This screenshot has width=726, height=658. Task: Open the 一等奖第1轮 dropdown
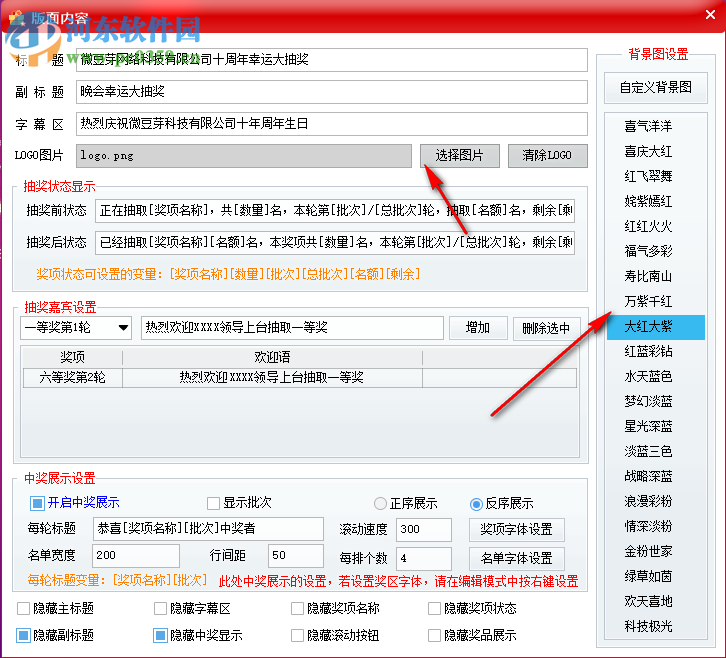pos(76,328)
